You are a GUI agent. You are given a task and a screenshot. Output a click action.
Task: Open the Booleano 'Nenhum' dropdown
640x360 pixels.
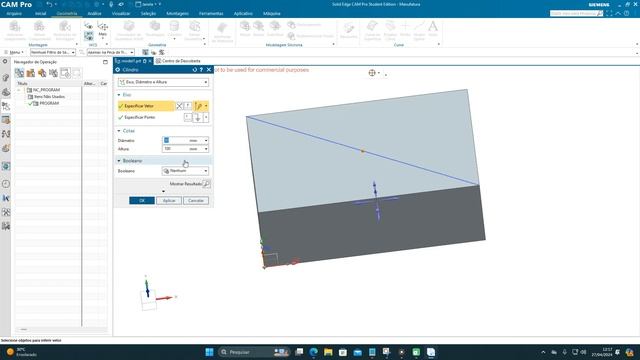tap(185, 171)
